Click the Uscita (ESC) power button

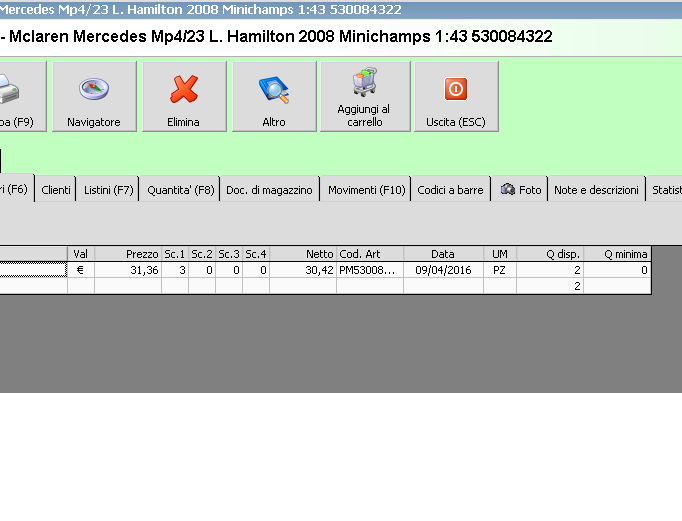(456, 97)
